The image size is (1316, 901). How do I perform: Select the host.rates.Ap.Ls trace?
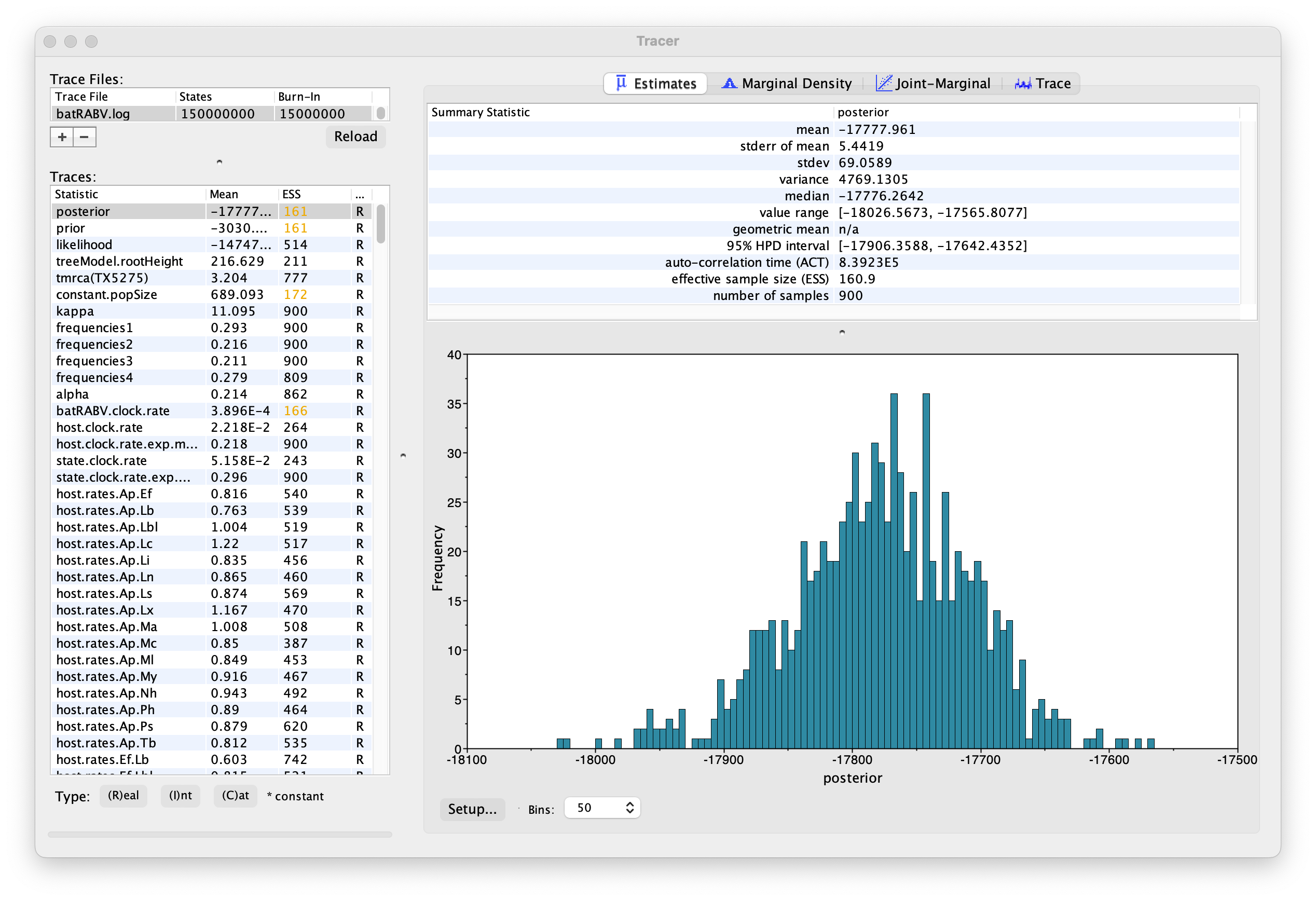point(212,594)
